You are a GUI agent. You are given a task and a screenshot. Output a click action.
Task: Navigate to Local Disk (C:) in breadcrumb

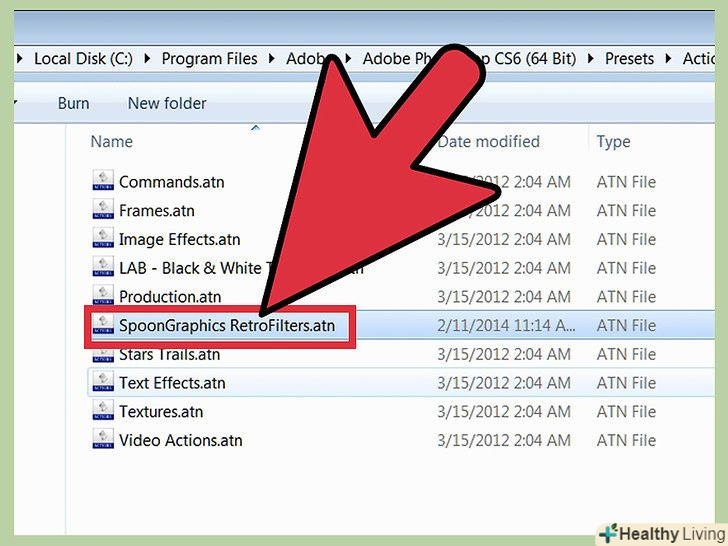click(x=84, y=59)
